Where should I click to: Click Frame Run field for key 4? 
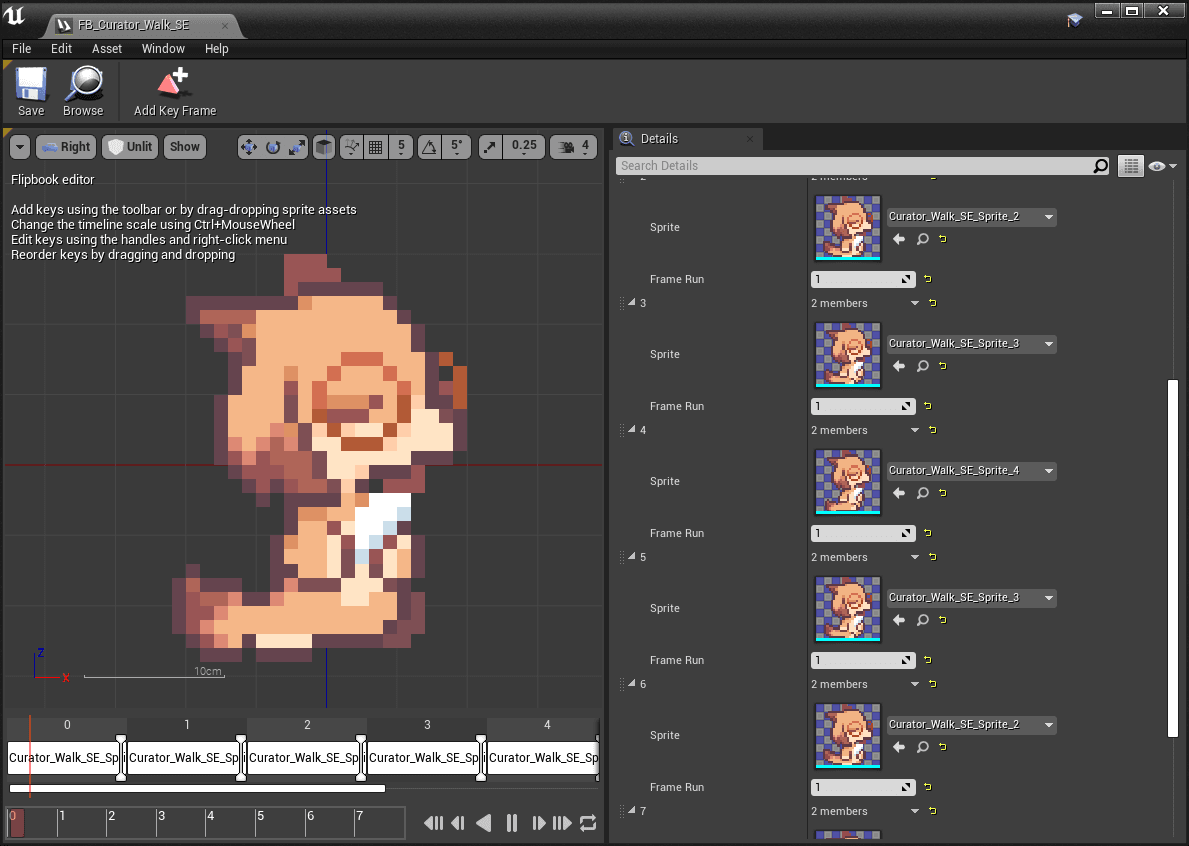[863, 533]
